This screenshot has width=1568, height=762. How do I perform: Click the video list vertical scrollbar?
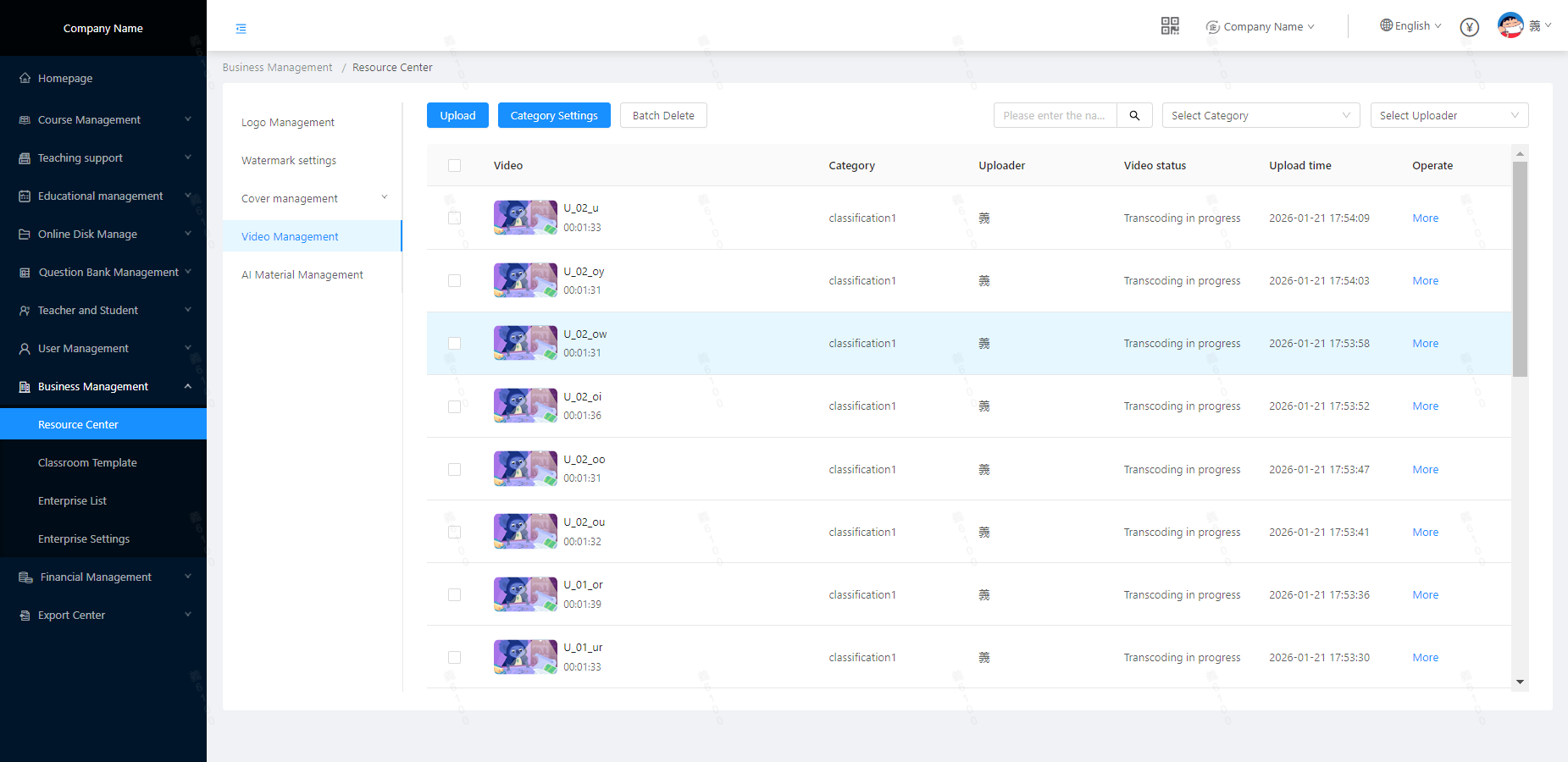click(x=1520, y=269)
